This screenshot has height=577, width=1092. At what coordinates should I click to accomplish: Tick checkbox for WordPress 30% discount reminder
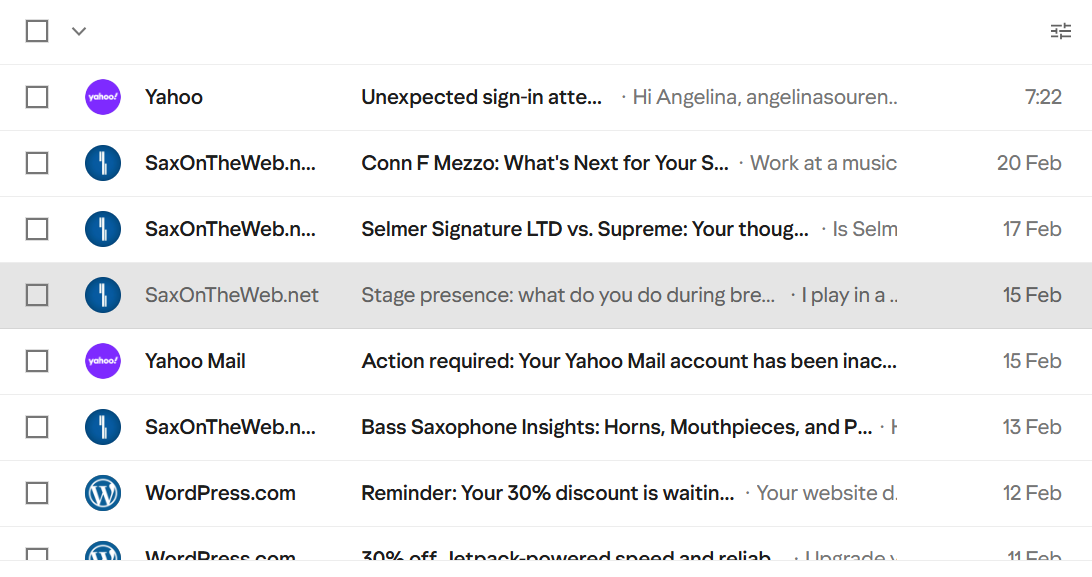click(x=37, y=493)
